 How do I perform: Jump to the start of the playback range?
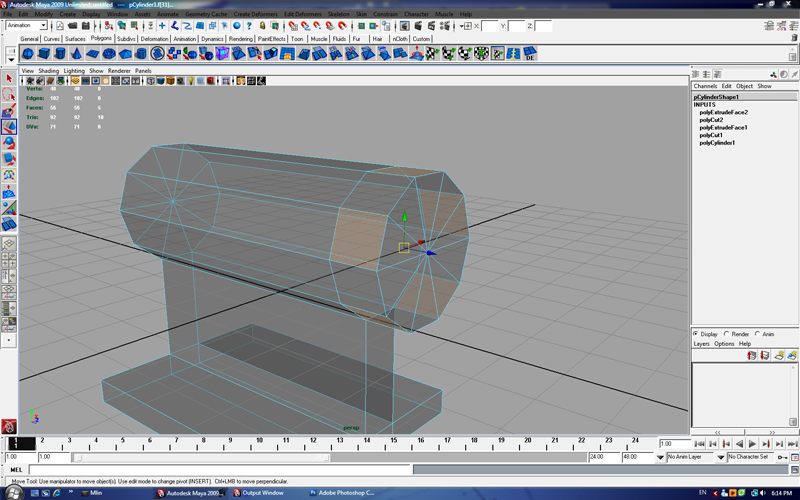pos(699,443)
